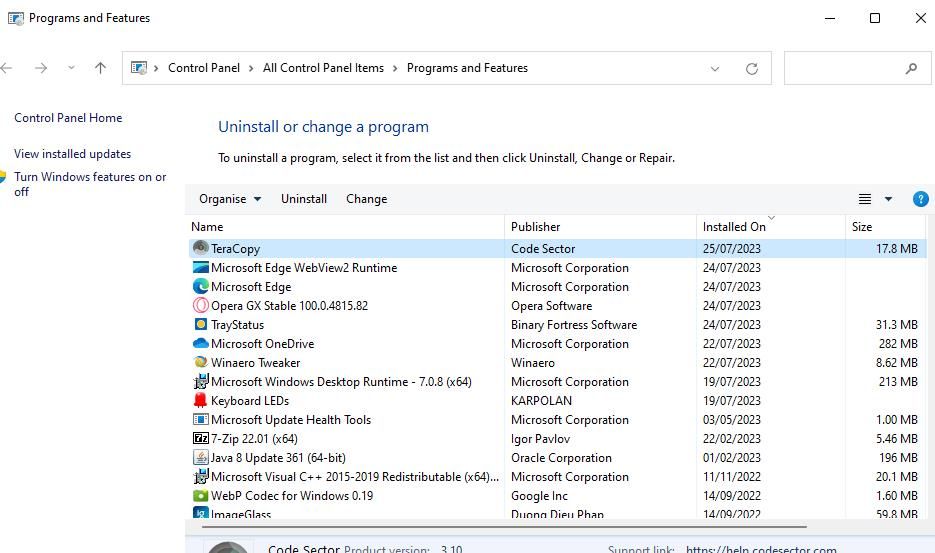Go up one level with the up arrow
This screenshot has width=935, height=553.
[100, 68]
